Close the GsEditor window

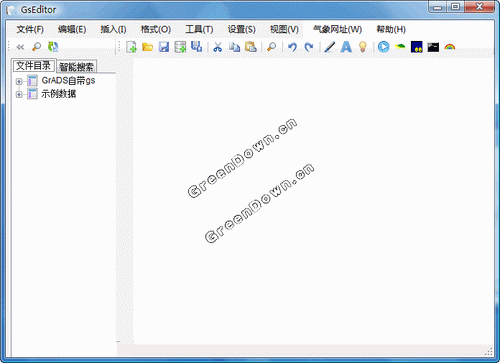pos(479,7)
